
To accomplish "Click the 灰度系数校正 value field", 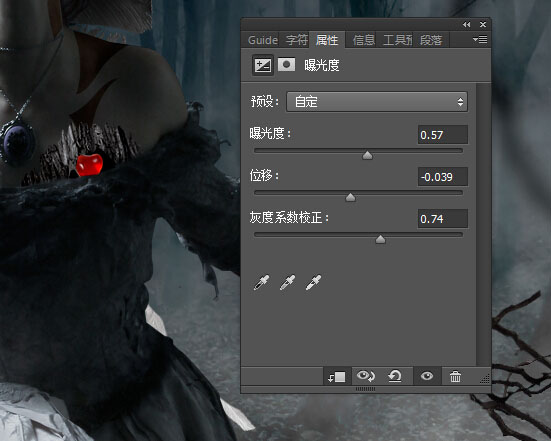I will 443,219.
